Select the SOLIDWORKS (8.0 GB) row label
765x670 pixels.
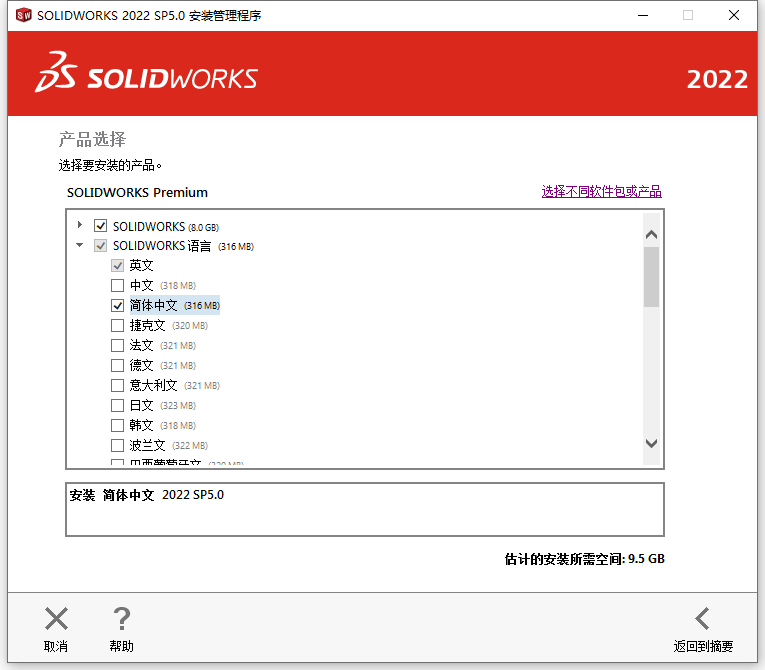tap(166, 227)
